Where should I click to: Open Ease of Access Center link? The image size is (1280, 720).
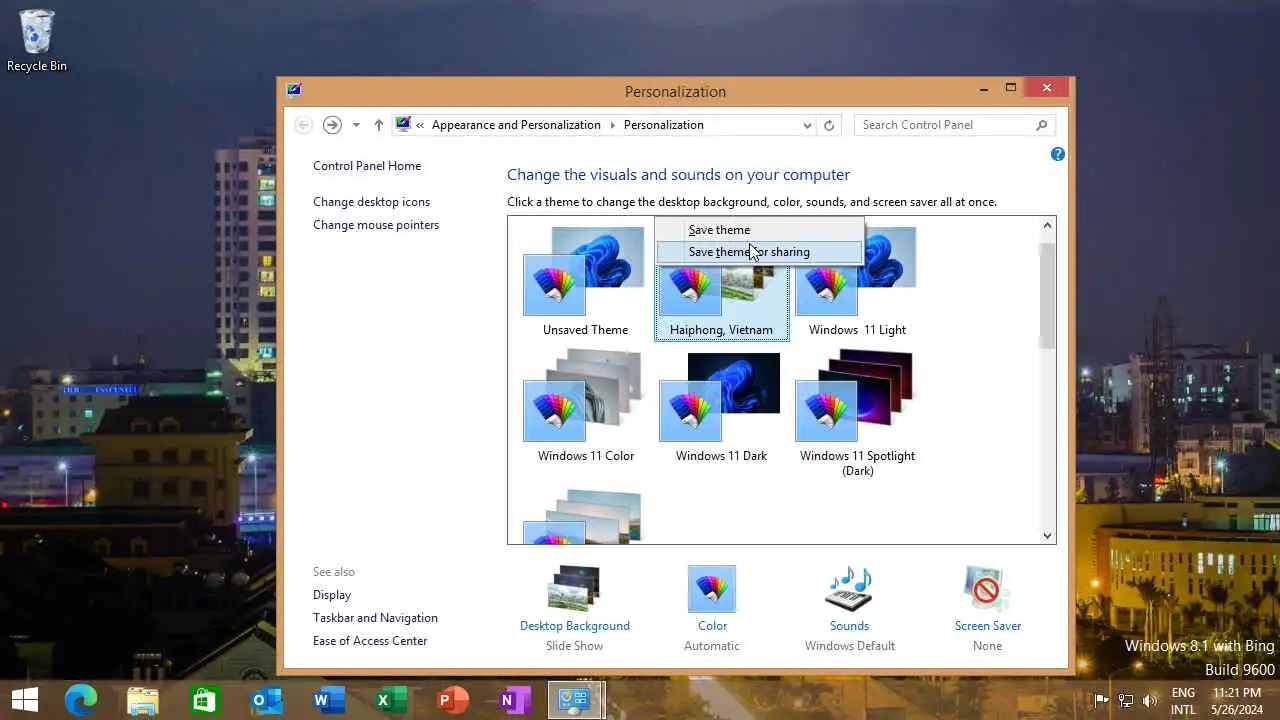370,641
